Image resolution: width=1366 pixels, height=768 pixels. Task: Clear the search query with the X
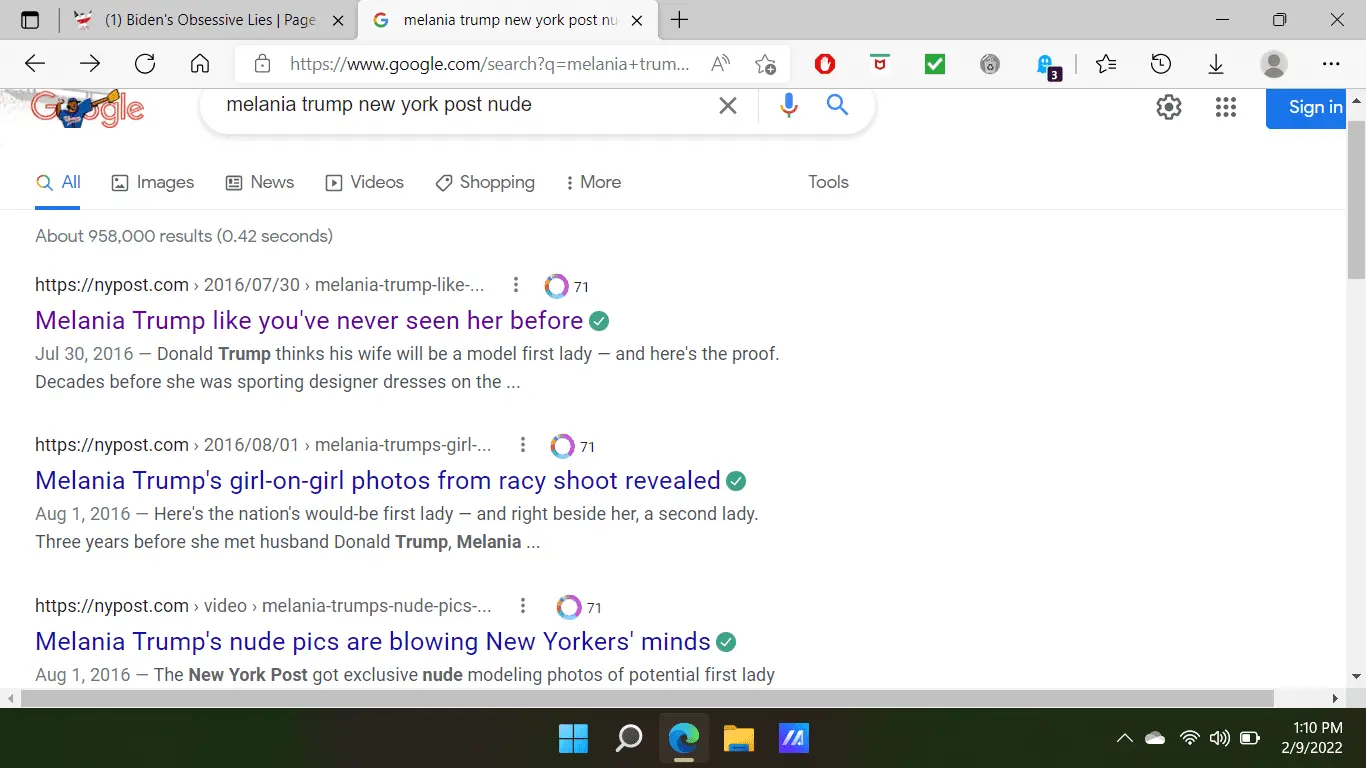728,105
